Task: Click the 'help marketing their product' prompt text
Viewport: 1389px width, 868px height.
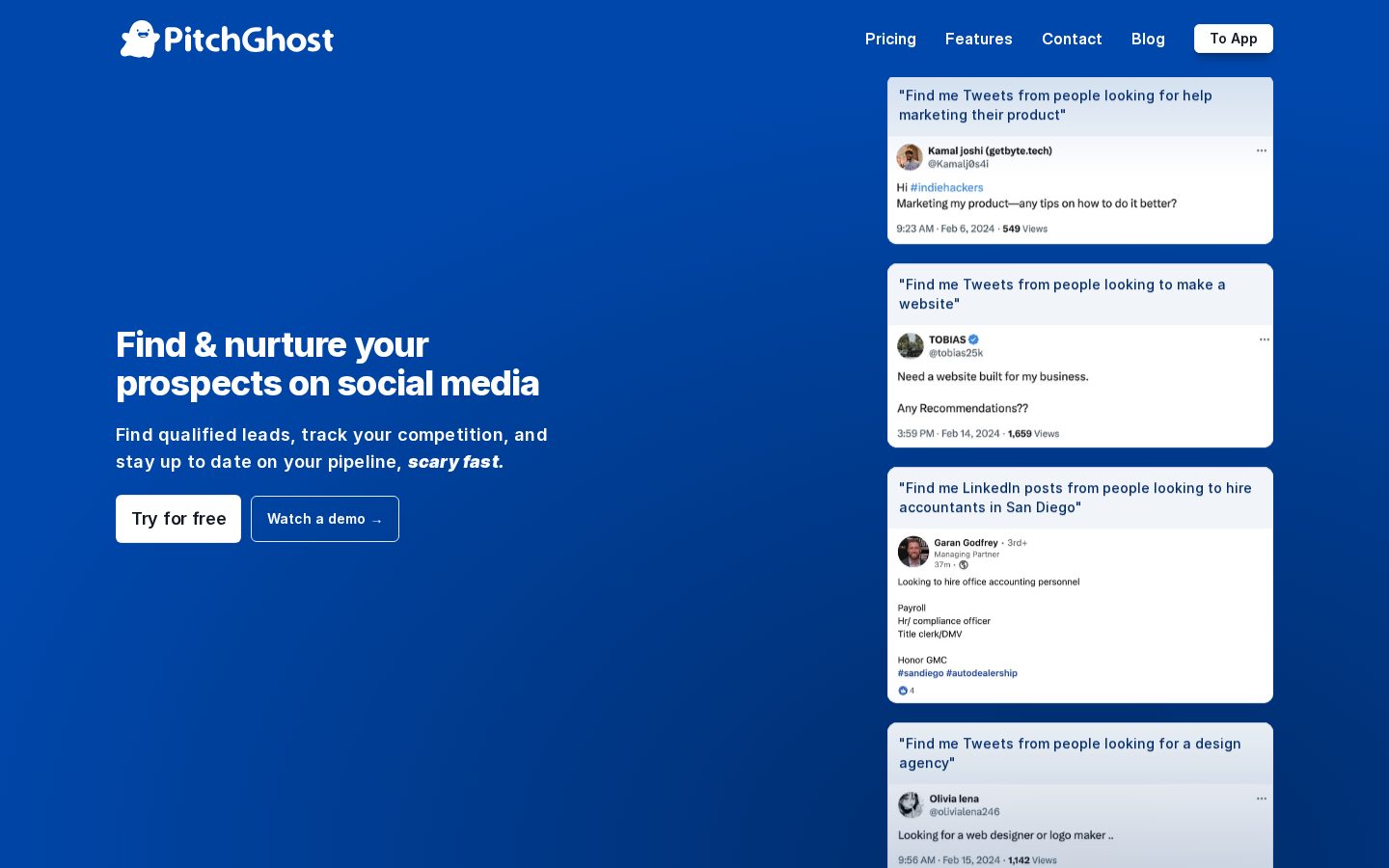Action: tap(1055, 105)
